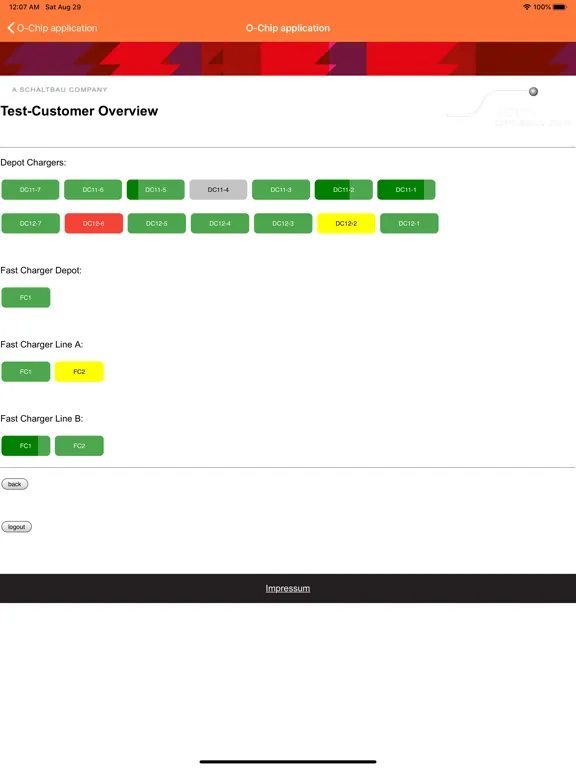Click the gray knob in header logo
Viewport: 576px width, 768px height.
(533, 92)
